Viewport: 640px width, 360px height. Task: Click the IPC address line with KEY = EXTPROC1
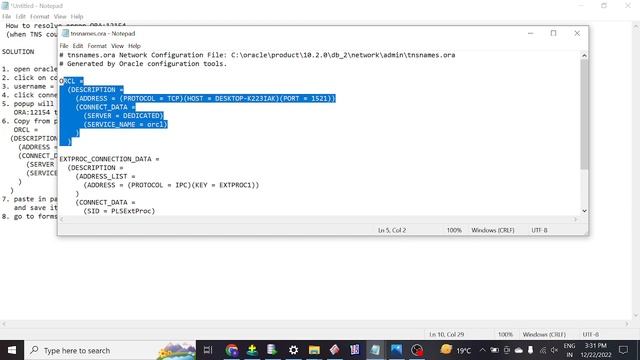tap(171, 185)
